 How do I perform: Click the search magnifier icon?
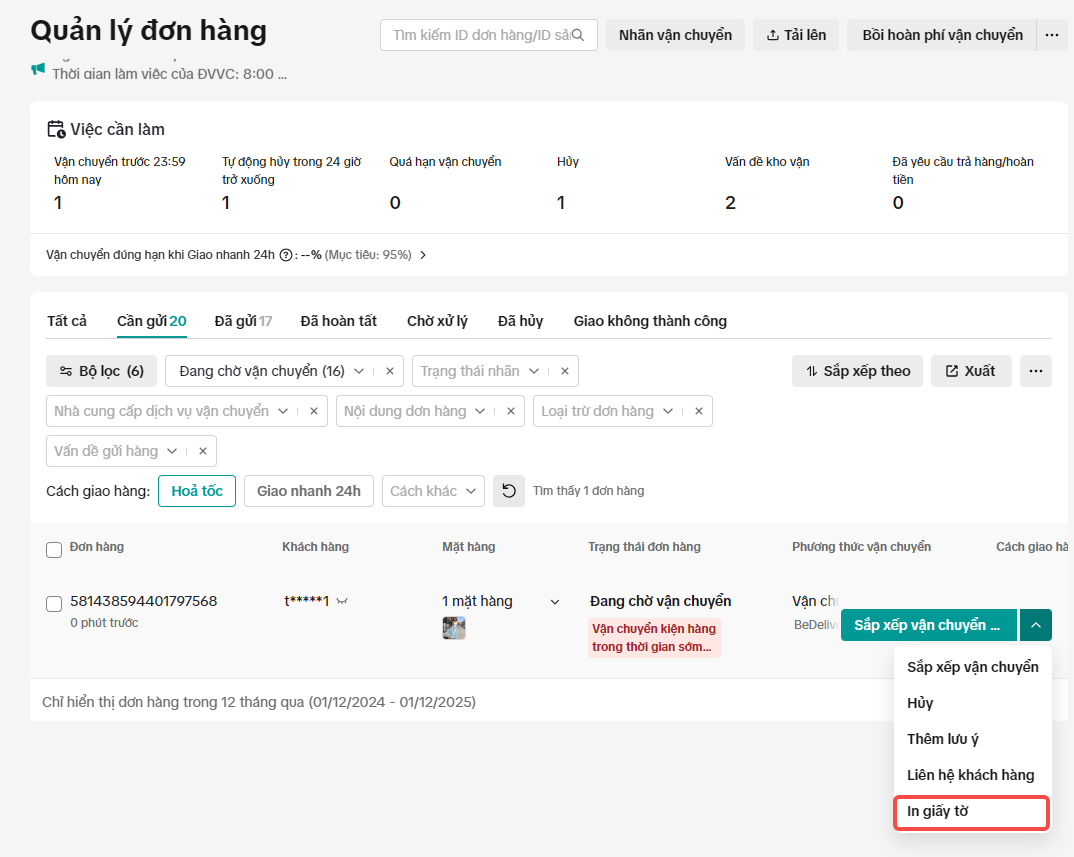point(578,35)
